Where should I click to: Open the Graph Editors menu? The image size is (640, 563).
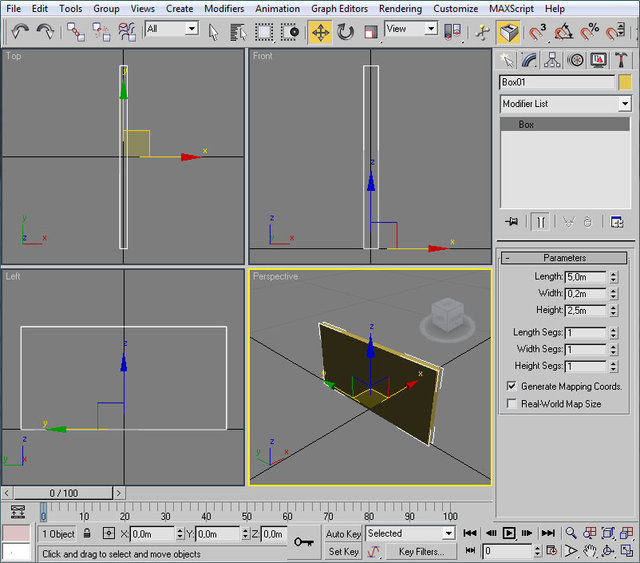(x=339, y=8)
